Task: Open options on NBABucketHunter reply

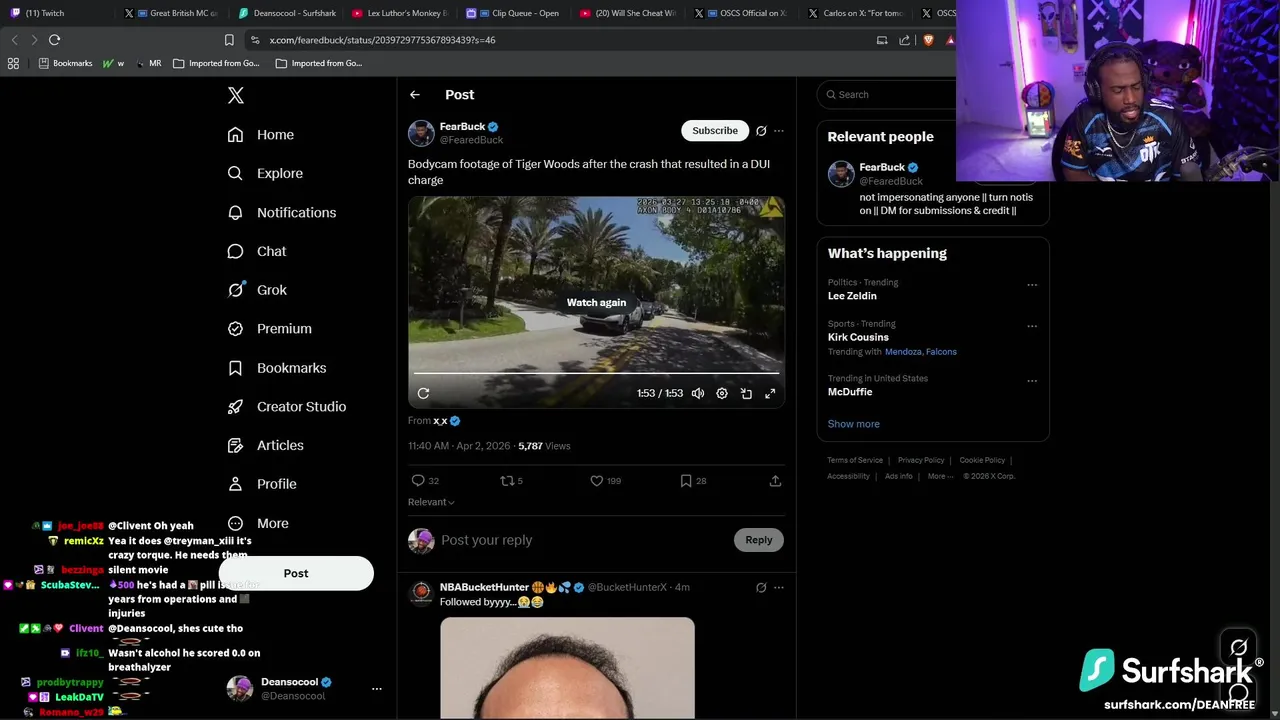Action: [779, 588]
